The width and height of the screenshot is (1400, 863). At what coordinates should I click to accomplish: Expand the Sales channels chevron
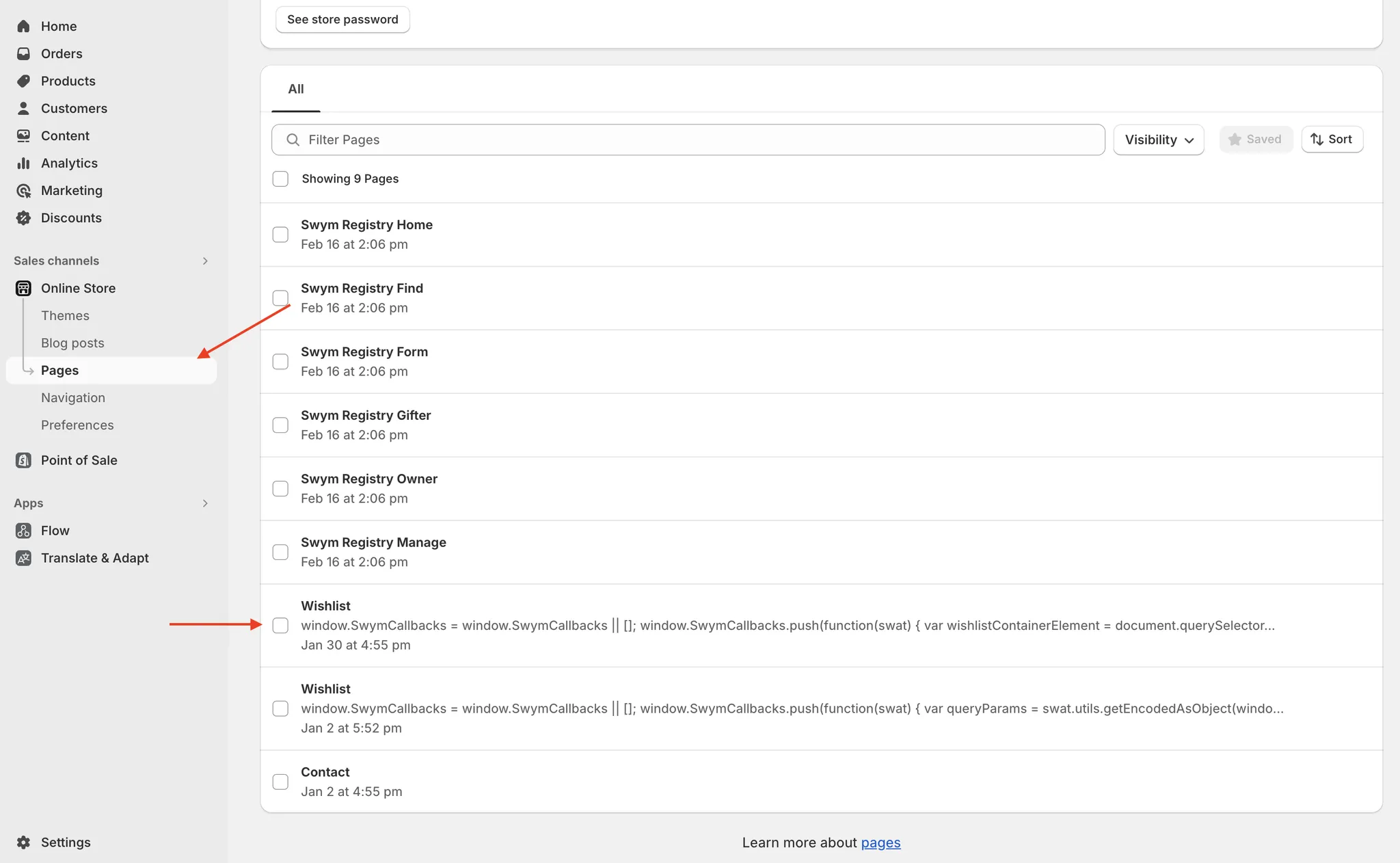205,261
